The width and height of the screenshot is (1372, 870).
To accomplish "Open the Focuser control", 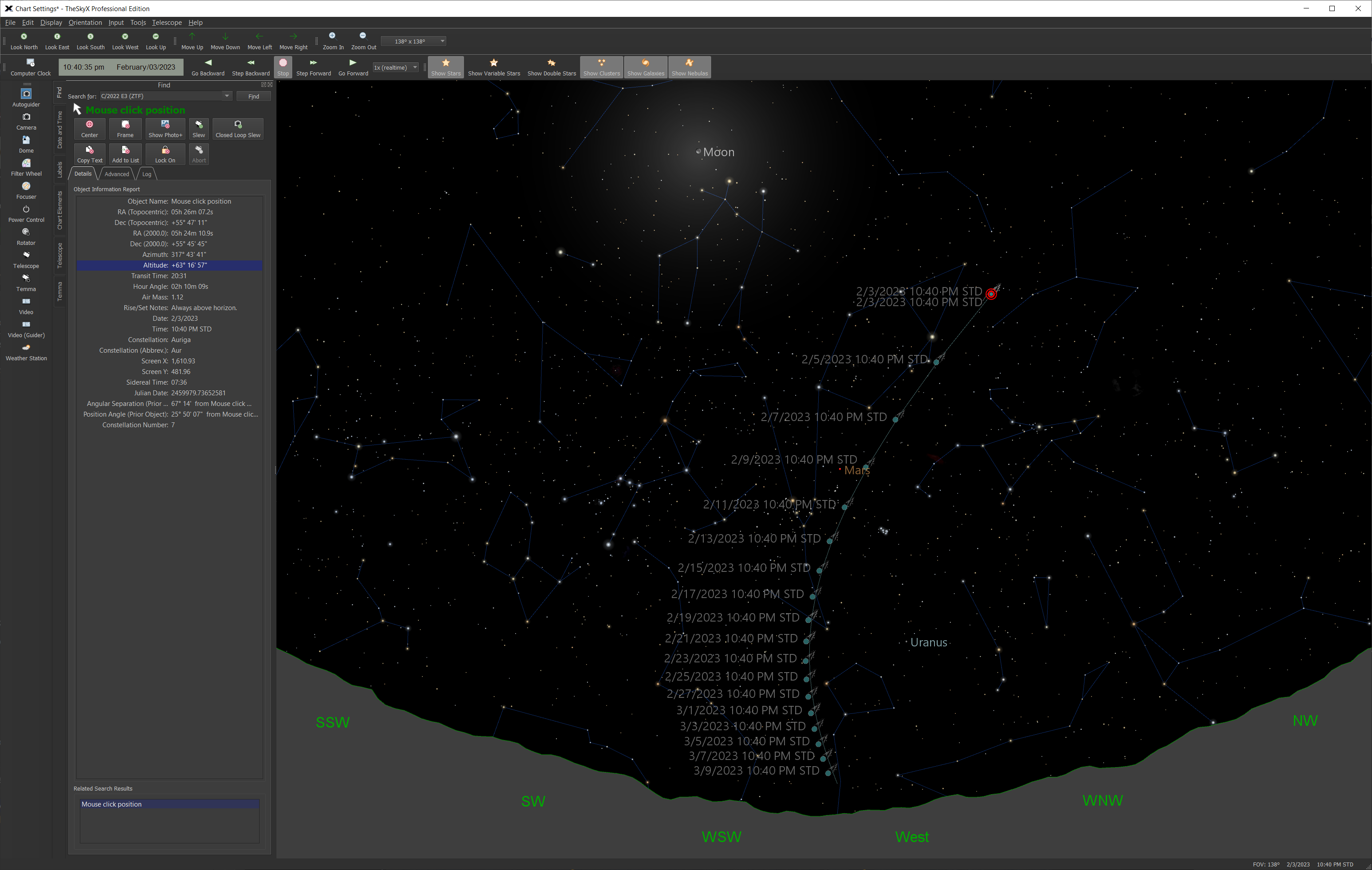I will coord(26,190).
